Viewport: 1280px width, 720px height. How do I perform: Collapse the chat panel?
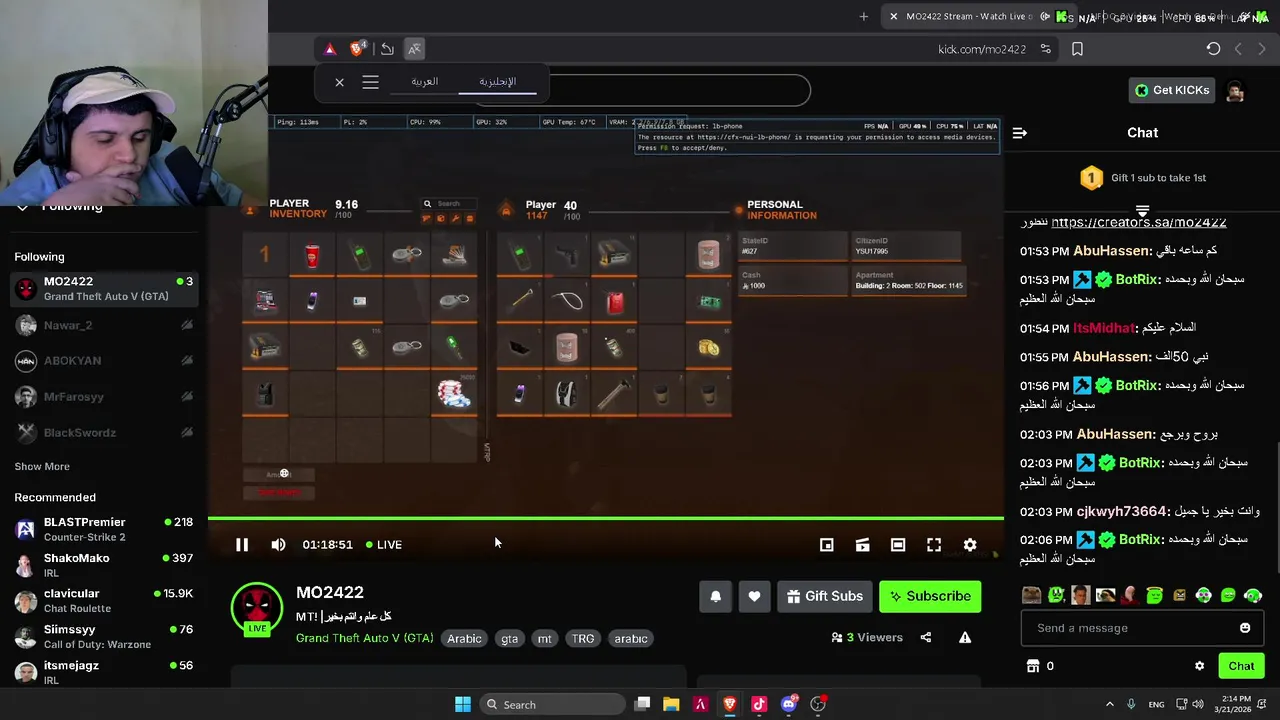click(1019, 133)
